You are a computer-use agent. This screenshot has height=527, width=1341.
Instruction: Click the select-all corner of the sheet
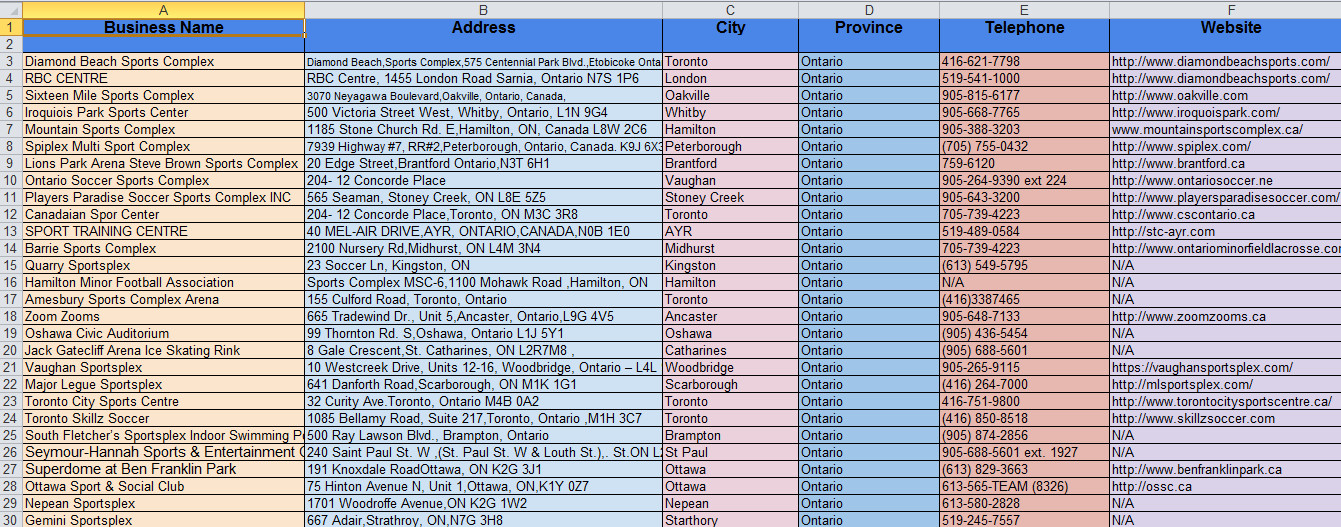[x=11, y=8]
